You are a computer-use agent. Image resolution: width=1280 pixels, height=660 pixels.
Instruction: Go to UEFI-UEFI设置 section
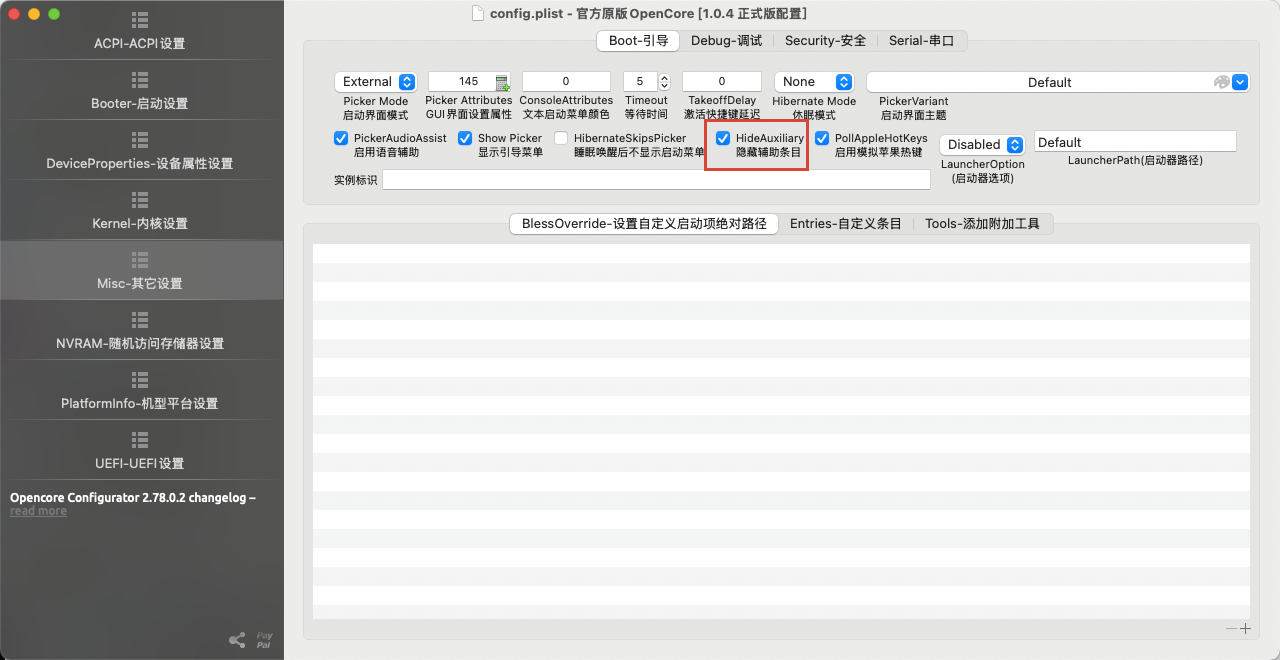(x=140, y=450)
